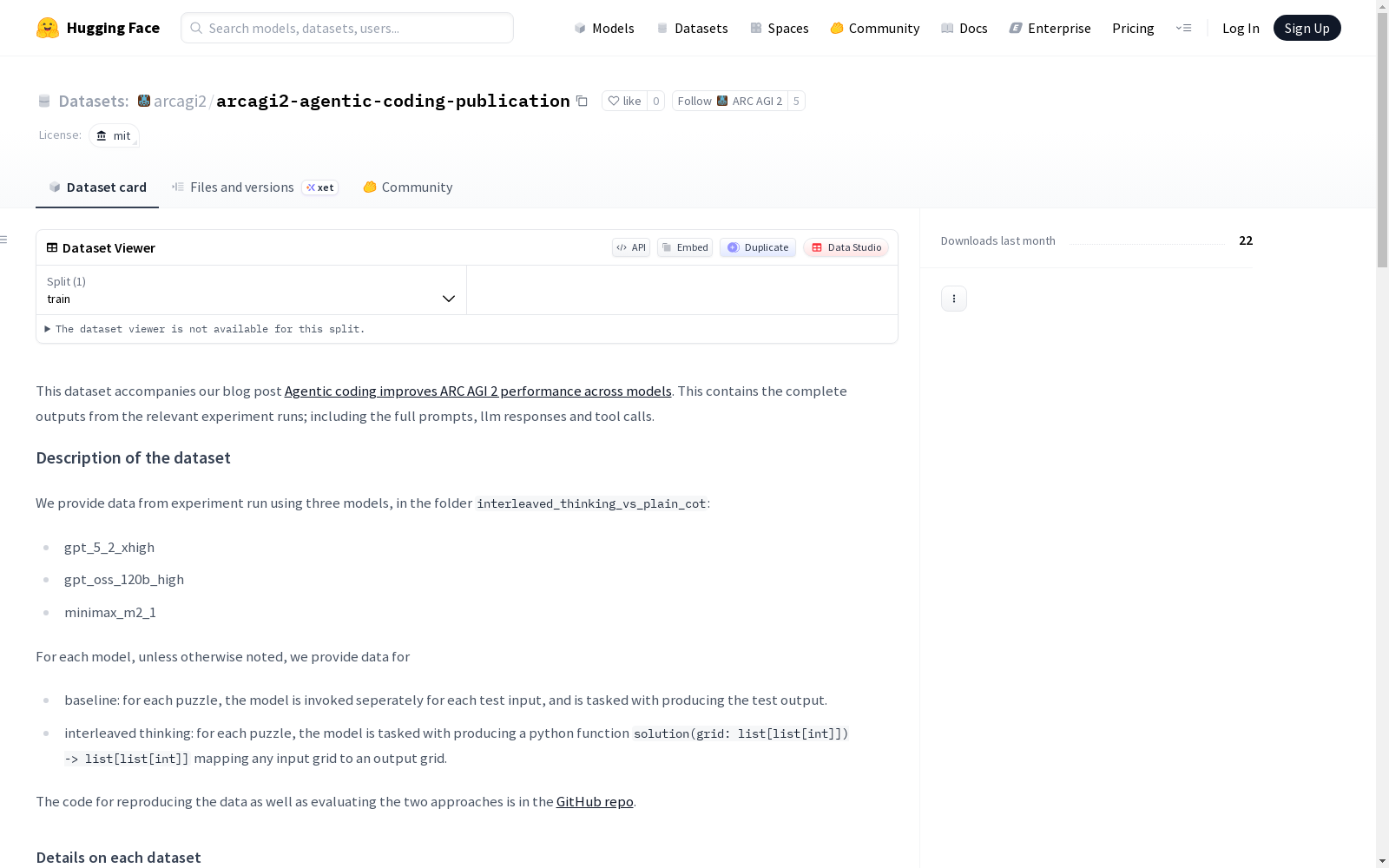Screen dimensions: 1389x868
Task: Go to Models in the top navigation
Action: tap(604, 28)
